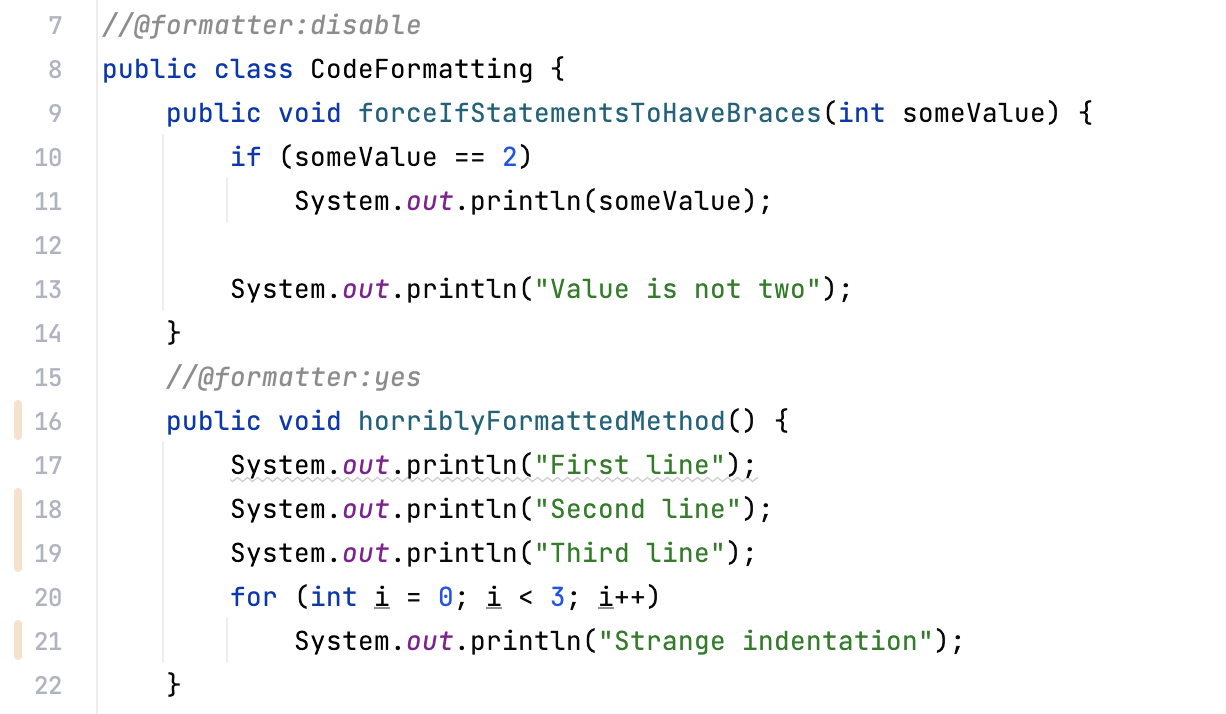Click line number 13 in the gutter
The image size is (1226, 714).
click(x=48, y=290)
